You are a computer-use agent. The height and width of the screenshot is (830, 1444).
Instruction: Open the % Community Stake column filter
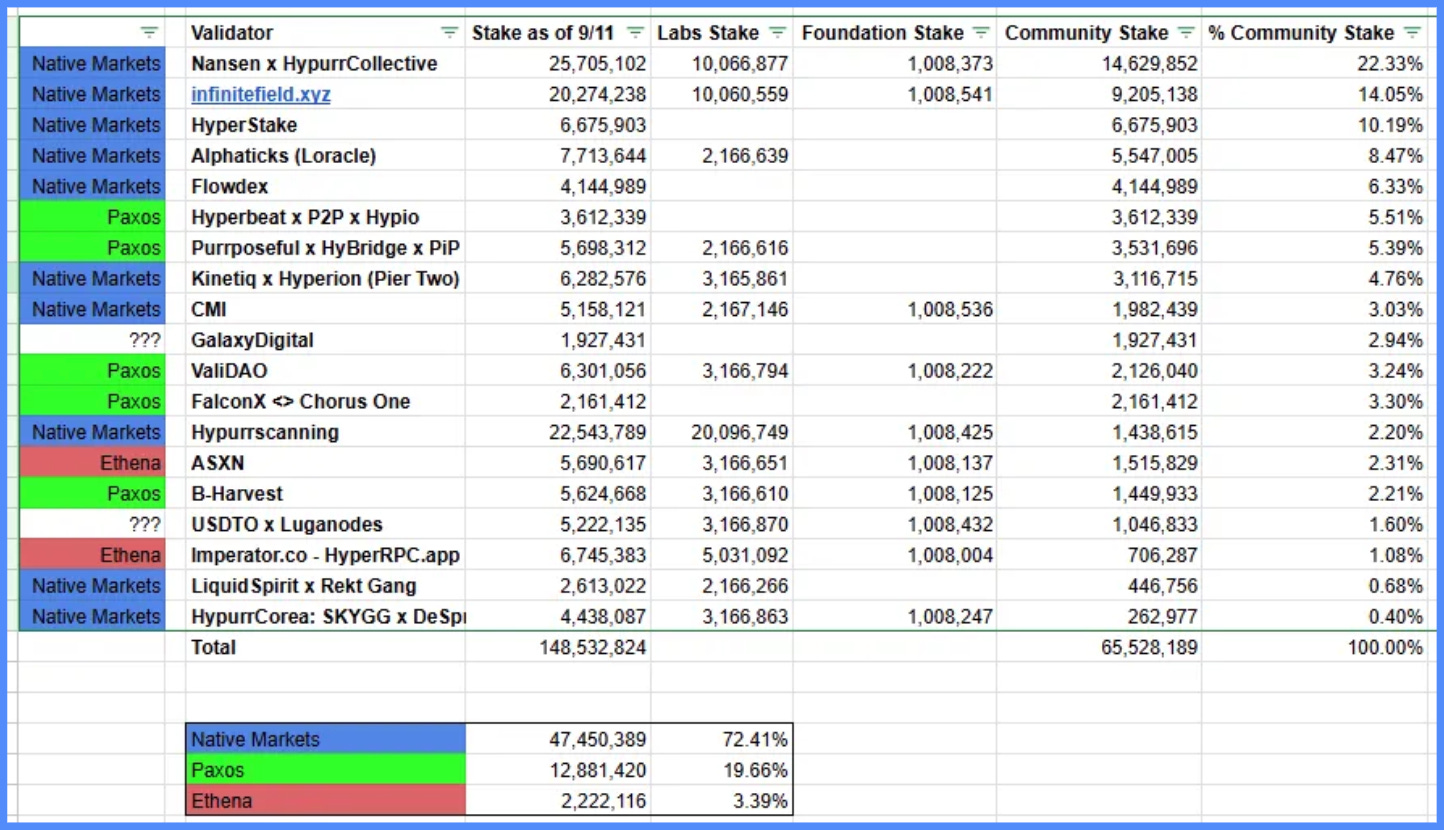click(1412, 33)
